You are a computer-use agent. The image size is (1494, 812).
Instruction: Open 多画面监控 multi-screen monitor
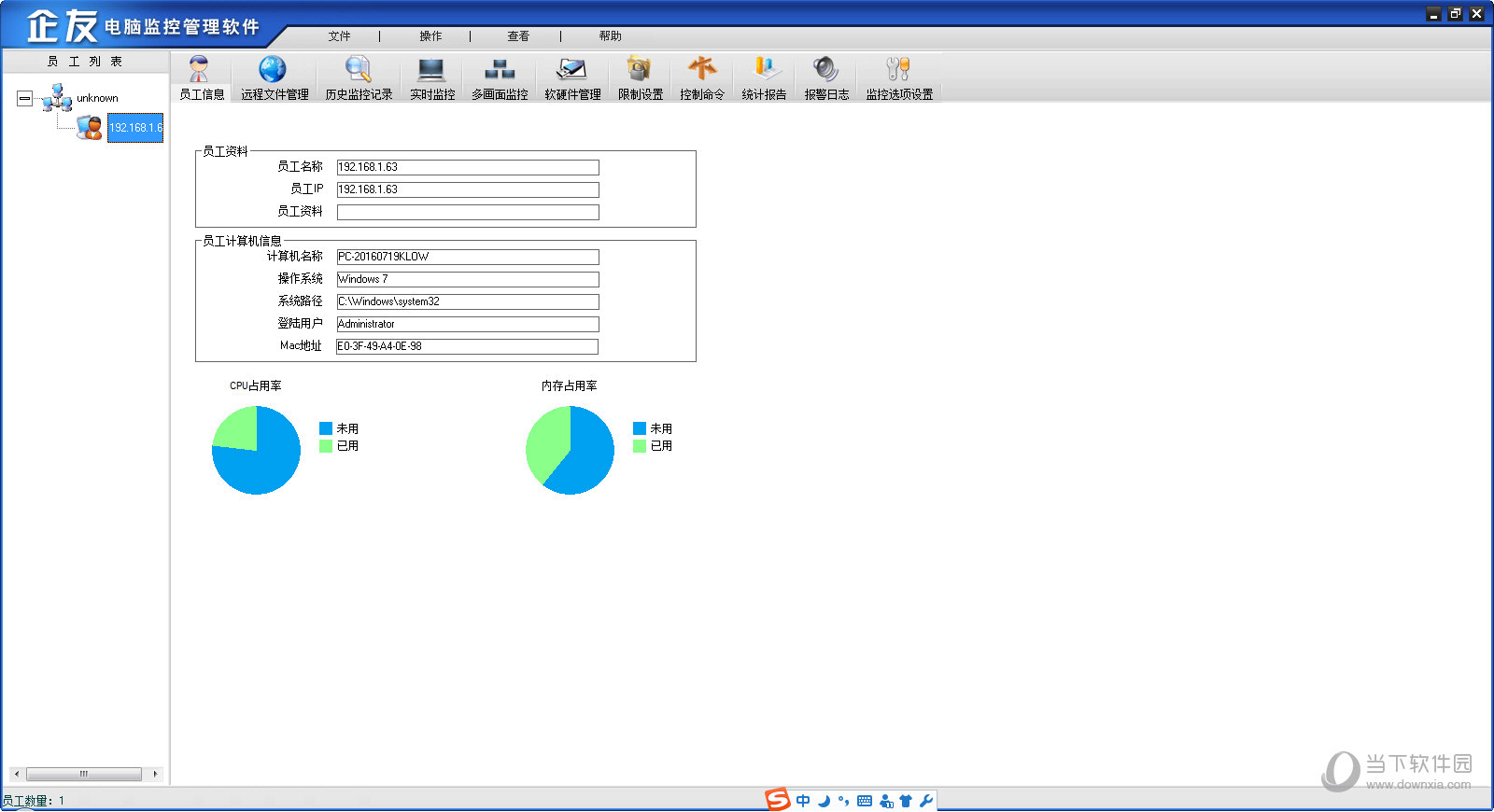coord(500,78)
